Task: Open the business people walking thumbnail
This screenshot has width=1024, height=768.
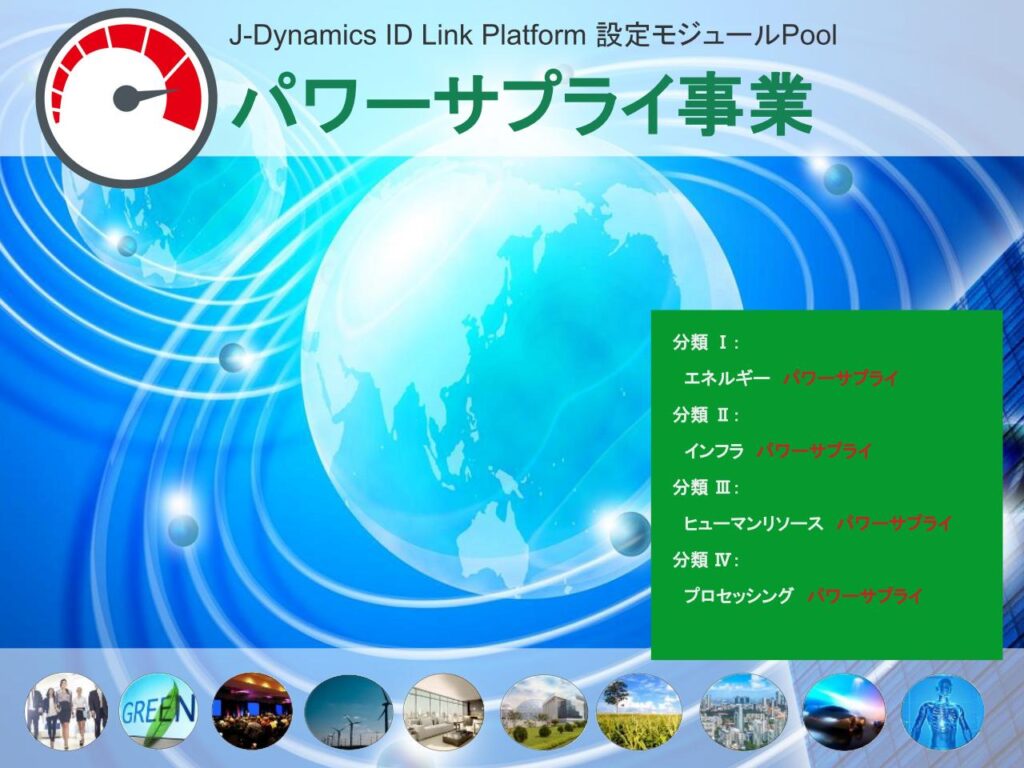Action: [x=66, y=711]
